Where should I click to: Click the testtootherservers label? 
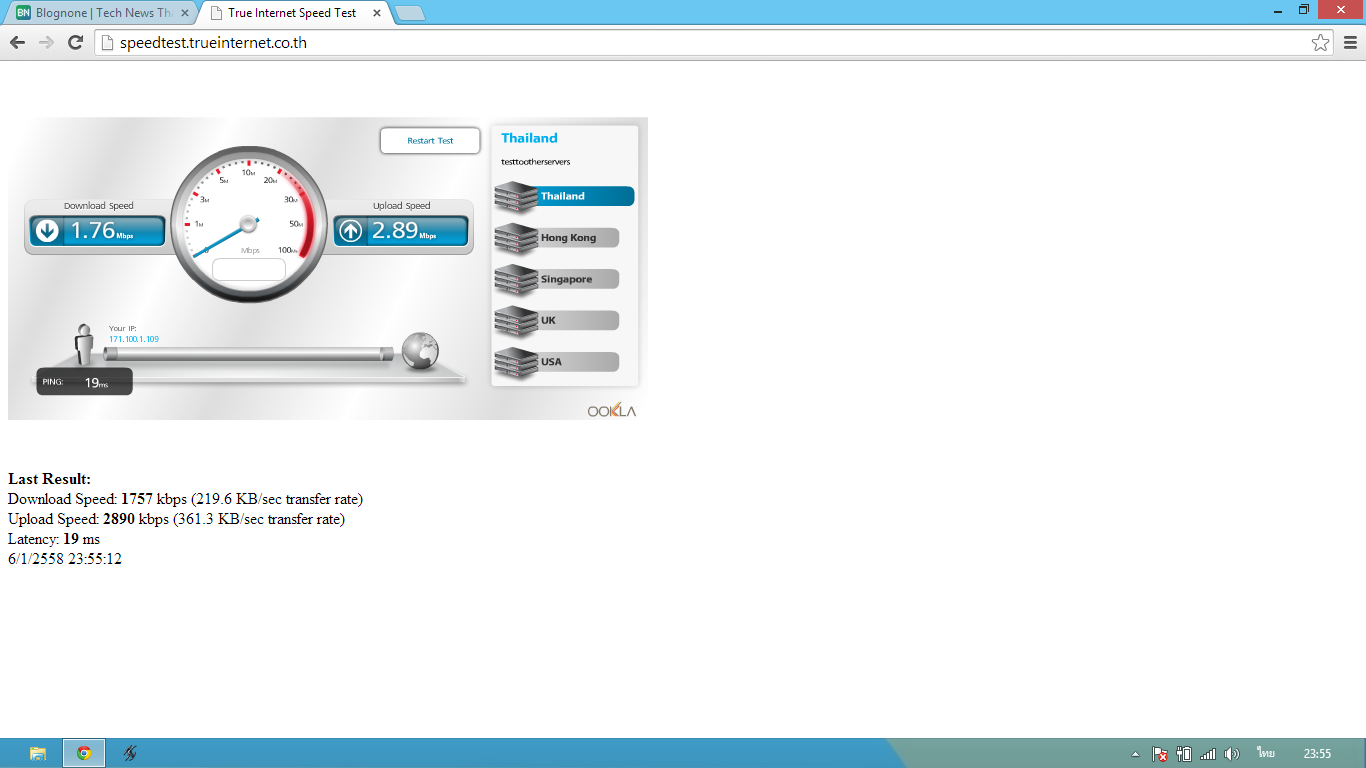click(x=535, y=161)
